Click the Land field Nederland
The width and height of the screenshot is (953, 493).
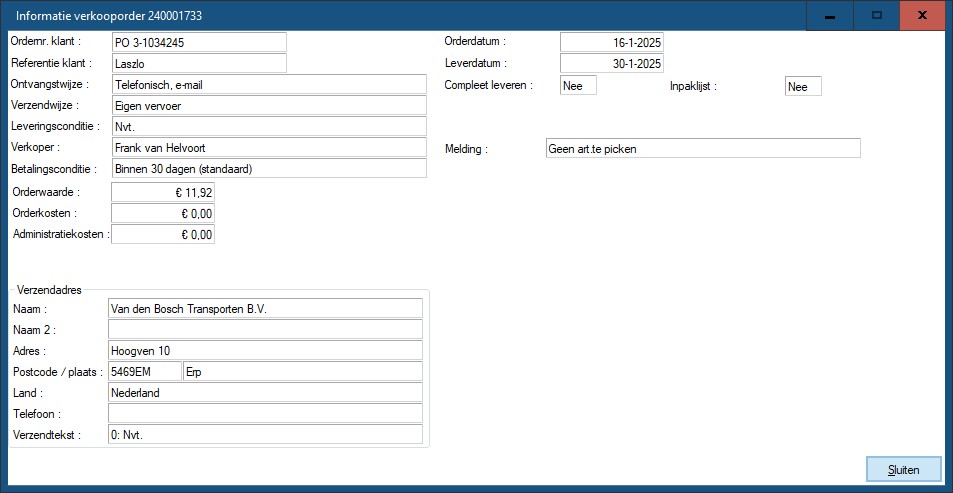coord(265,392)
